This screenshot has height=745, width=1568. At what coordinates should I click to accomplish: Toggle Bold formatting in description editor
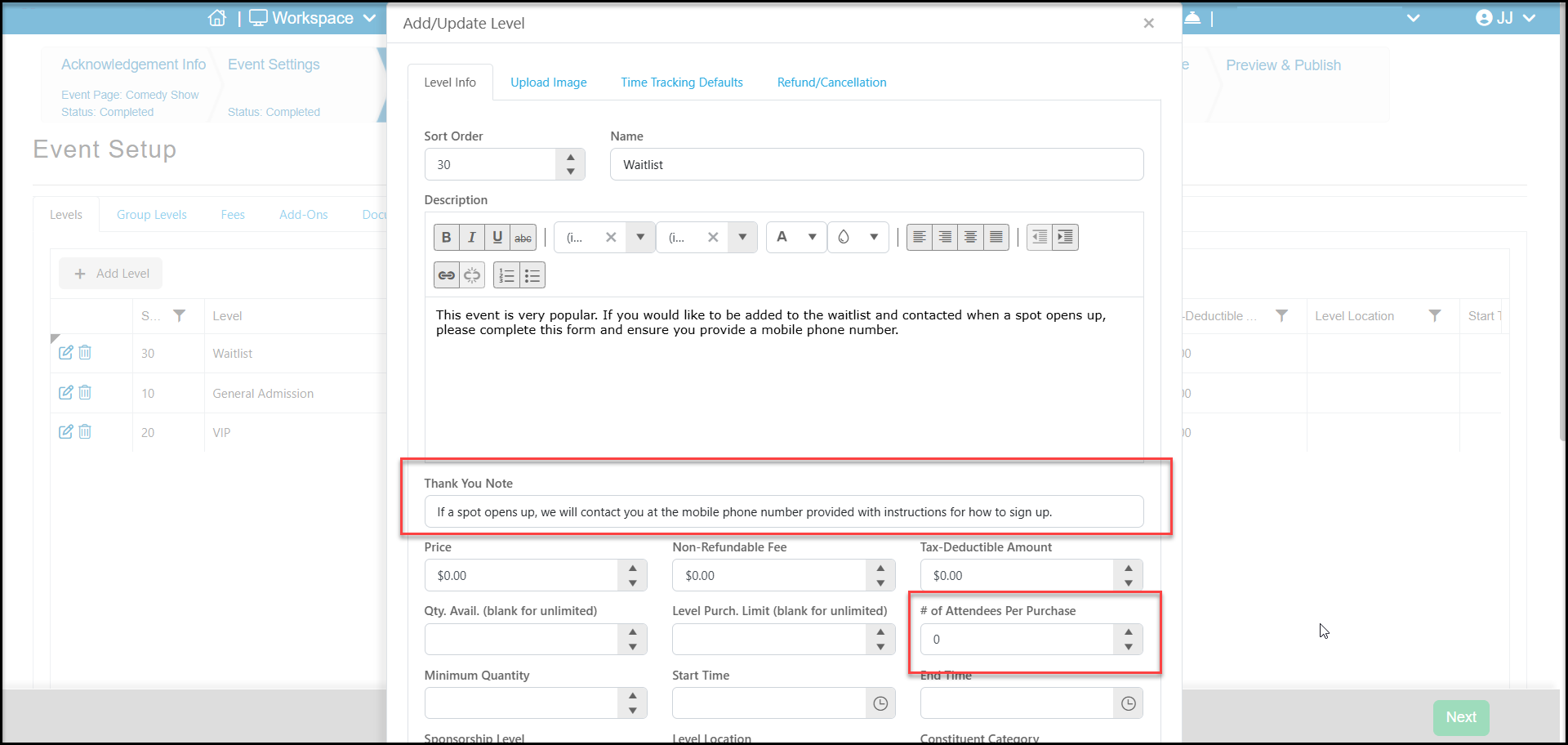(x=446, y=238)
